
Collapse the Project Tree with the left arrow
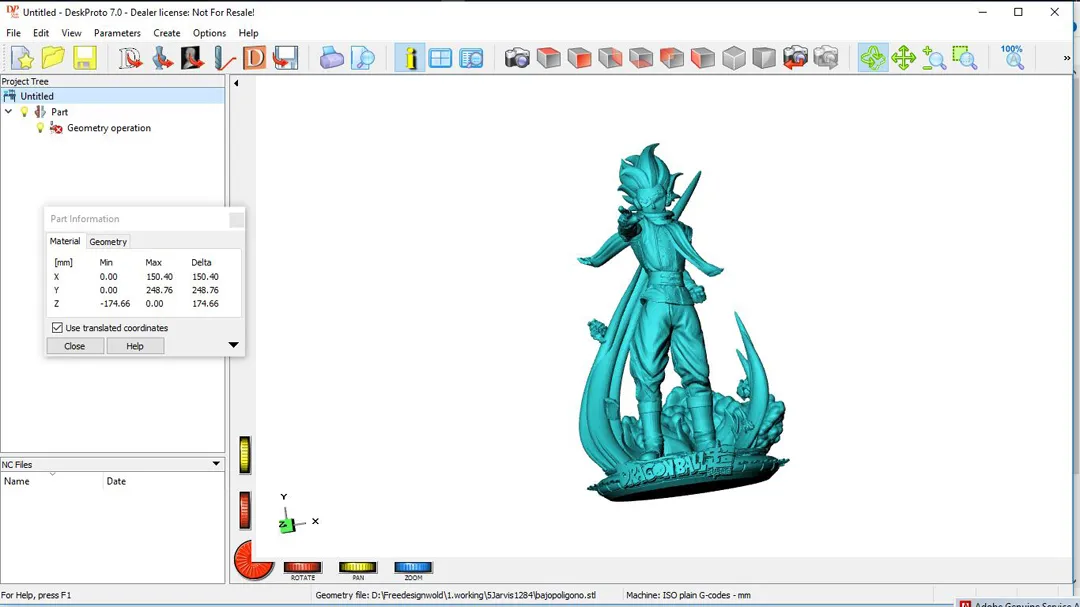click(x=236, y=83)
